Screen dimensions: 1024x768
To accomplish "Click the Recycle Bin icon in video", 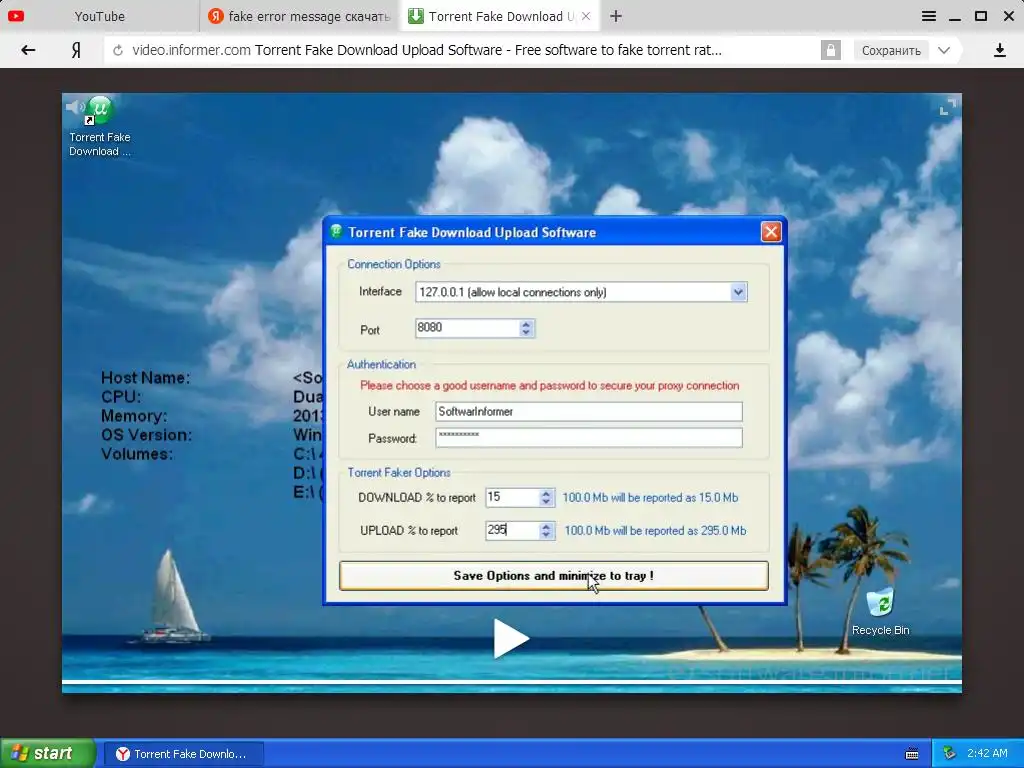I will coord(880,611).
